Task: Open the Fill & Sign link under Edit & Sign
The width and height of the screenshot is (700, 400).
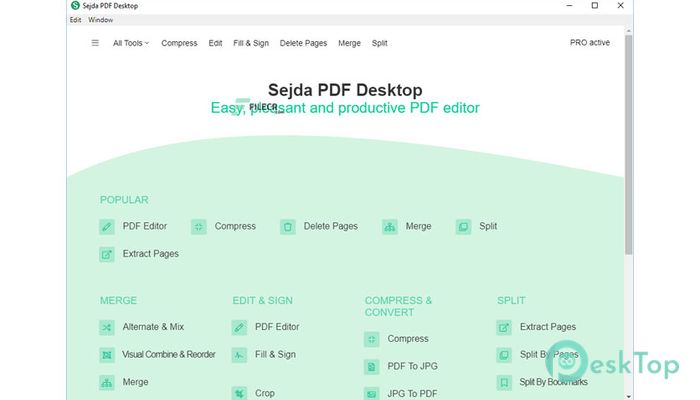Action: coord(275,354)
